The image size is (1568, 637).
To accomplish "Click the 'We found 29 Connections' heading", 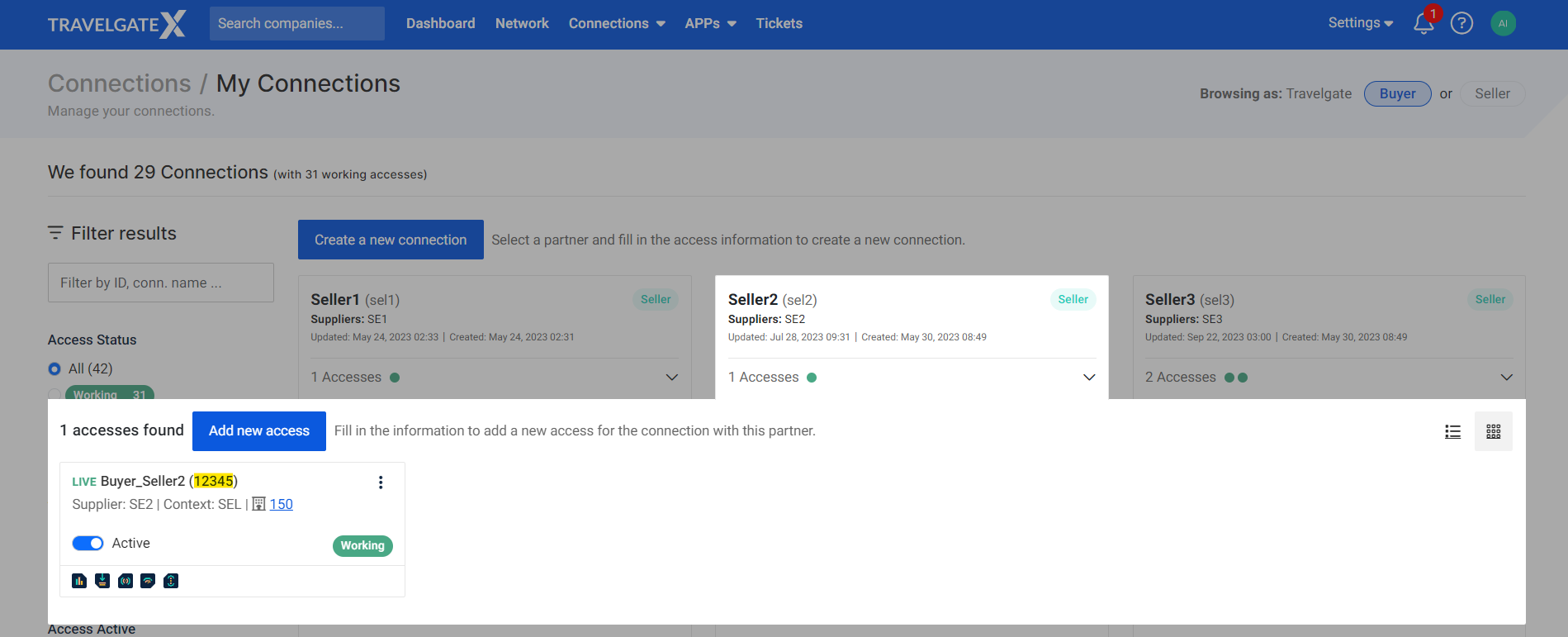I will (158, 172).
